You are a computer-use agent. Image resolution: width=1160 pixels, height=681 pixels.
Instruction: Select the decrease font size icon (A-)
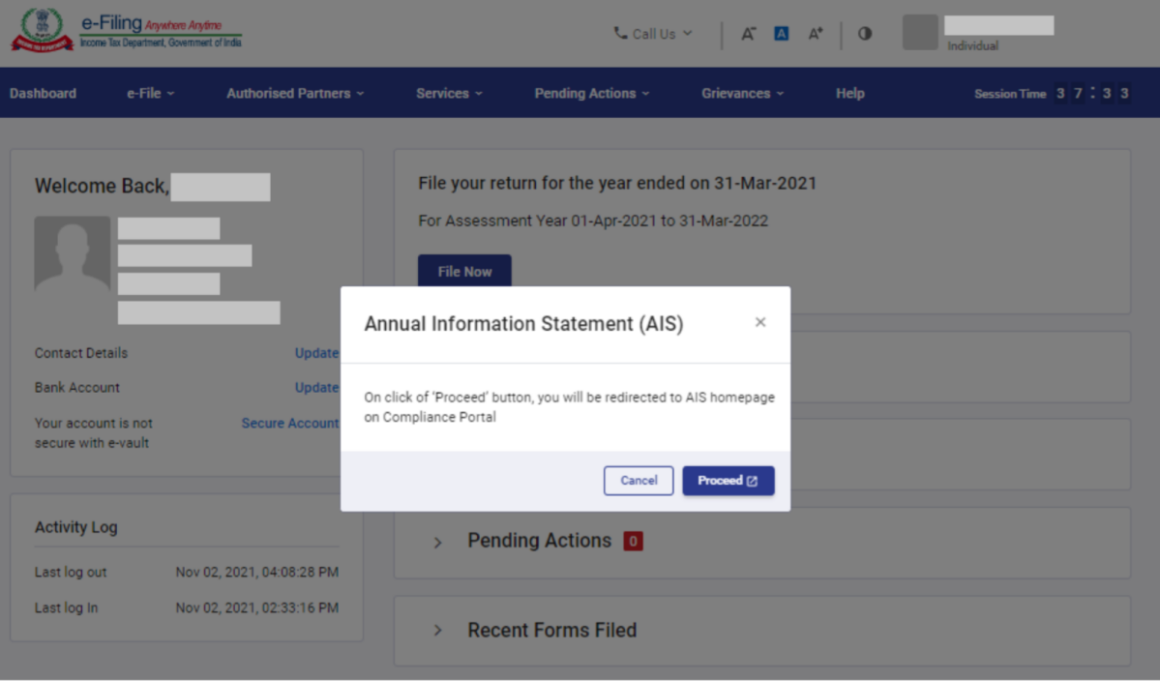[x=748, y=33]
